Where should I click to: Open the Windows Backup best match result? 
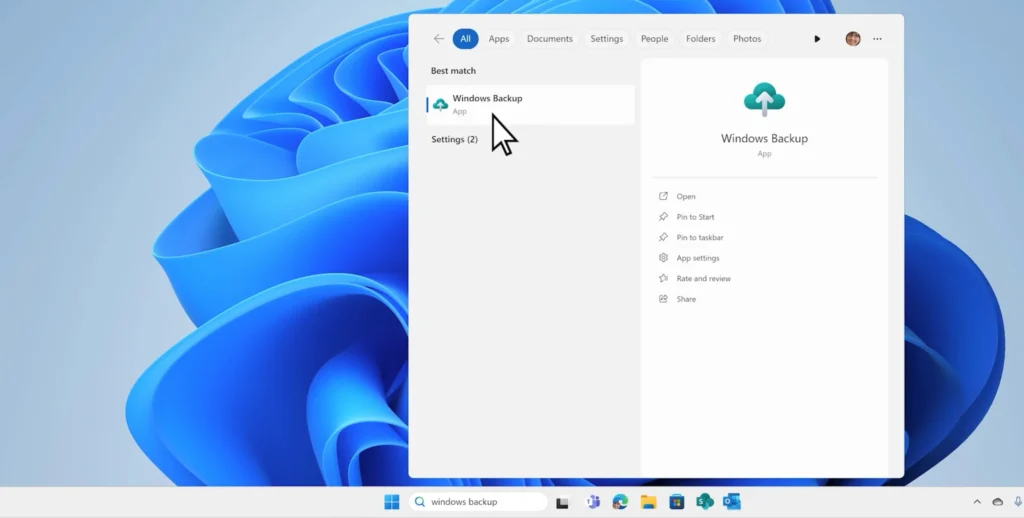point(530,105)
